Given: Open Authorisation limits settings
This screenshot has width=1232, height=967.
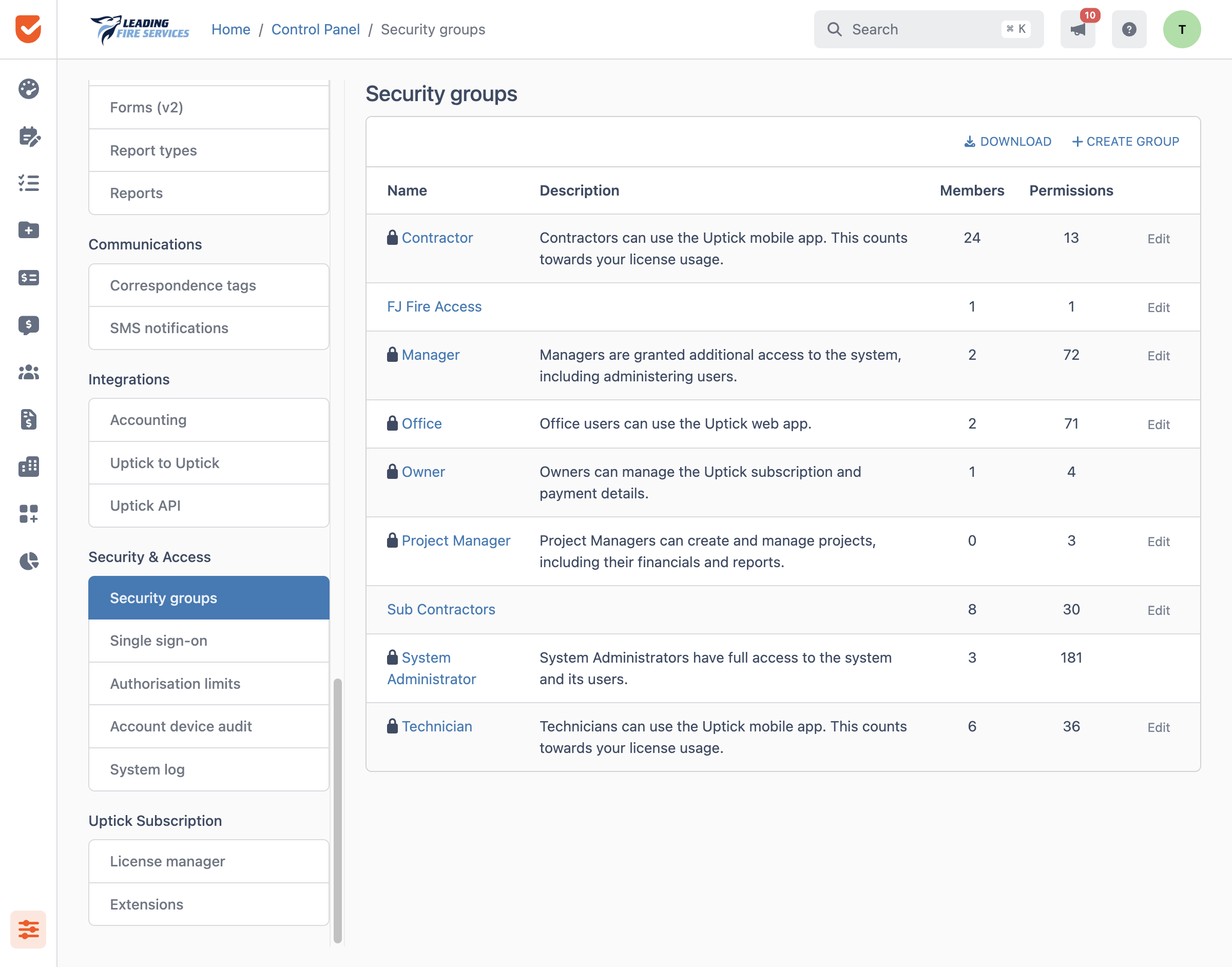Looking at the screenshot, I should (x=209, y=684).
